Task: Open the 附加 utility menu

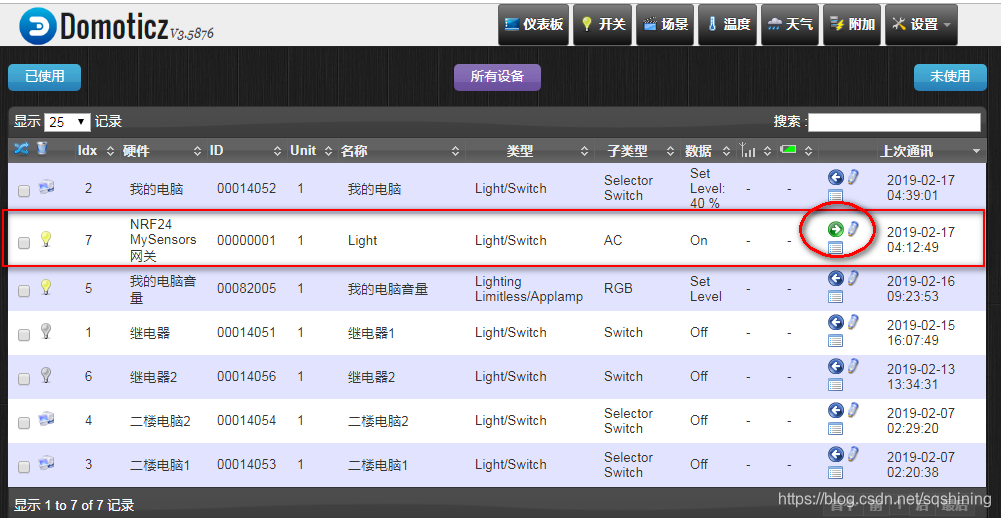Action: pos(852,24)
